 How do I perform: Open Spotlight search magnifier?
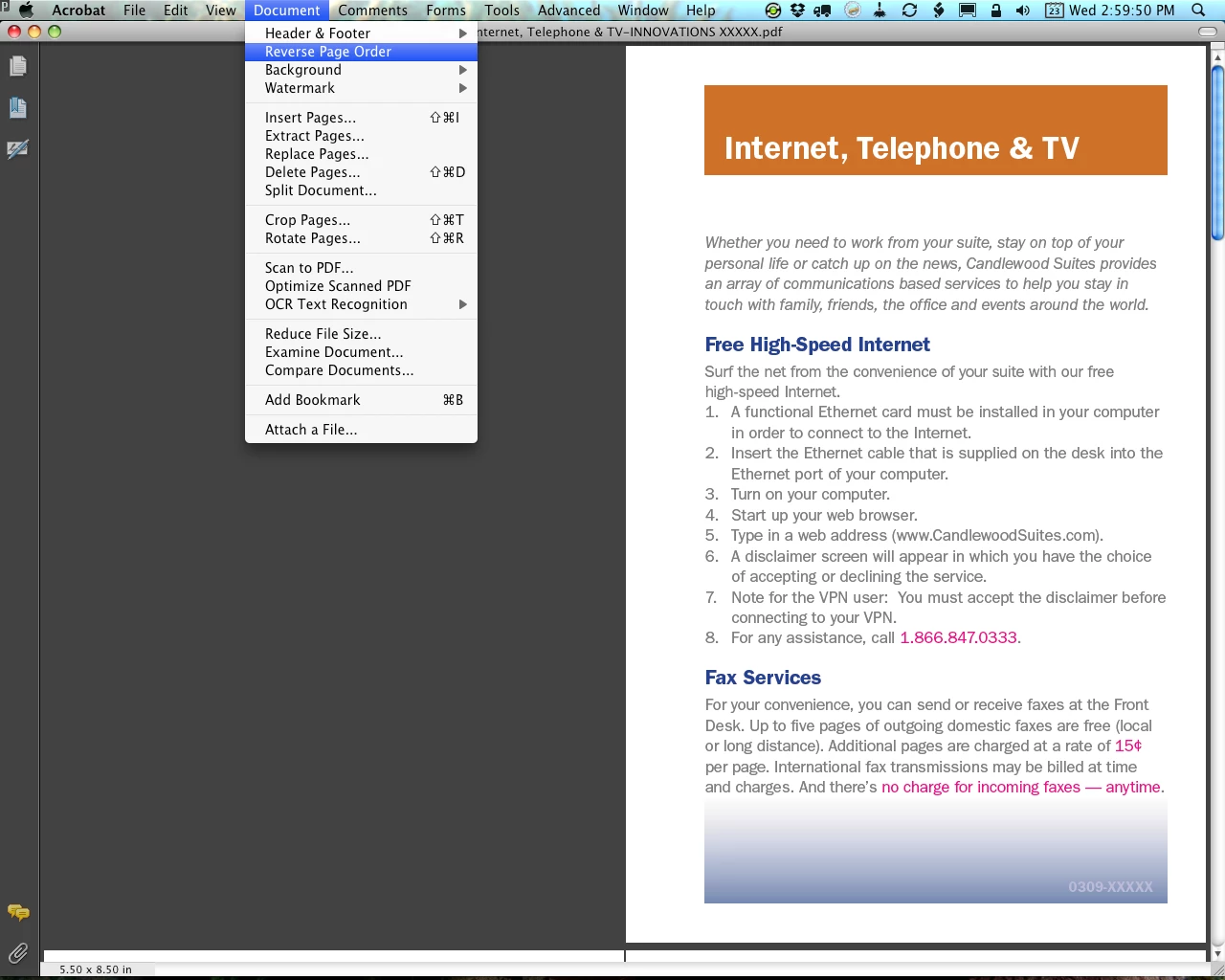[x=1197, y=10]
